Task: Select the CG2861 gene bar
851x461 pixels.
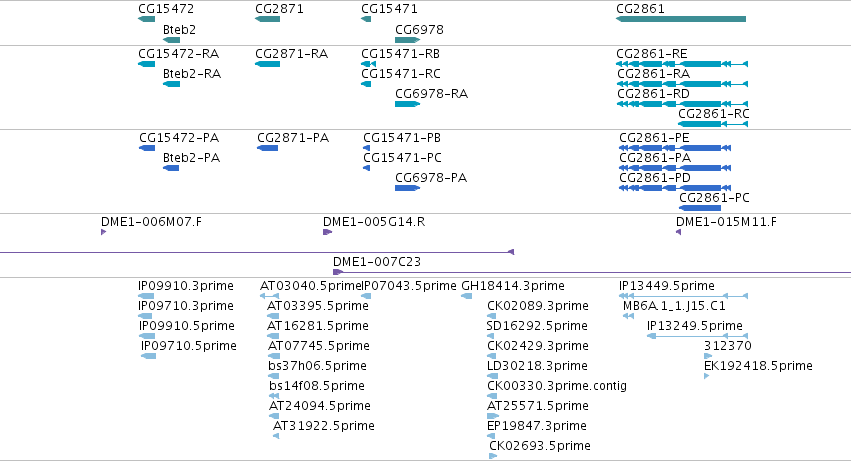Action: tap(681, 19)
